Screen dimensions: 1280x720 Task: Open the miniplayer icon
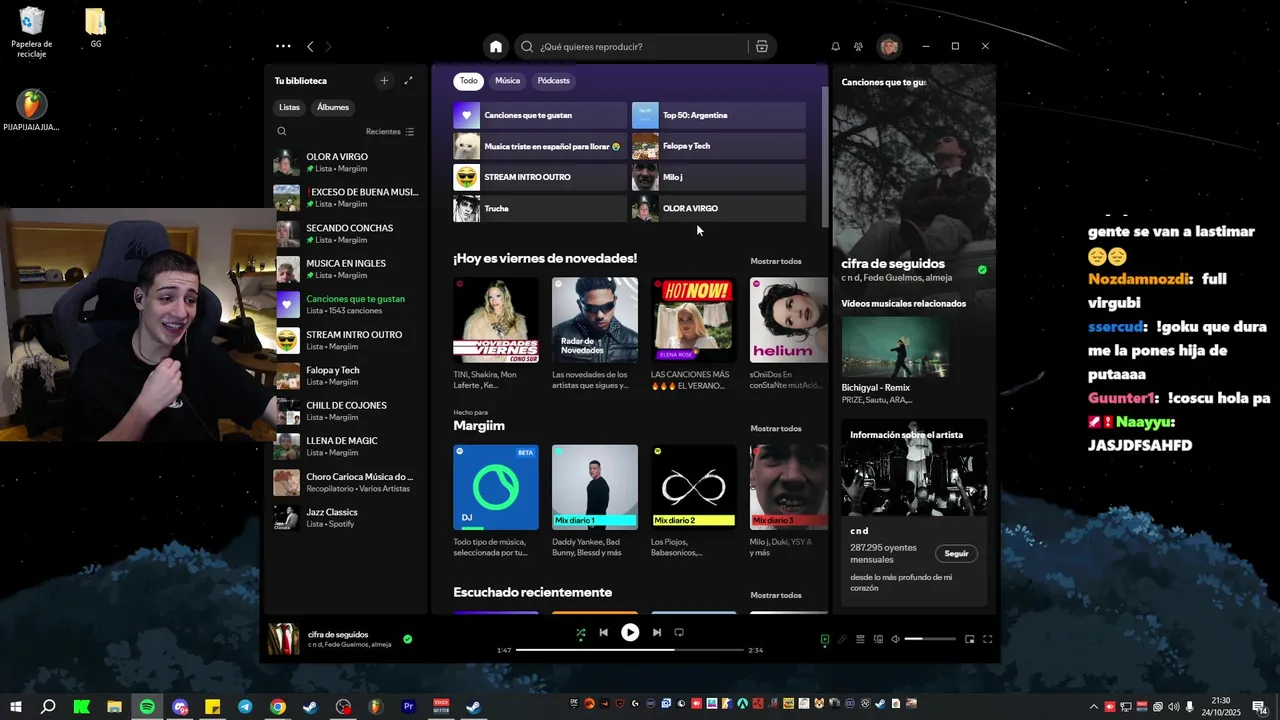click(970, 639)
